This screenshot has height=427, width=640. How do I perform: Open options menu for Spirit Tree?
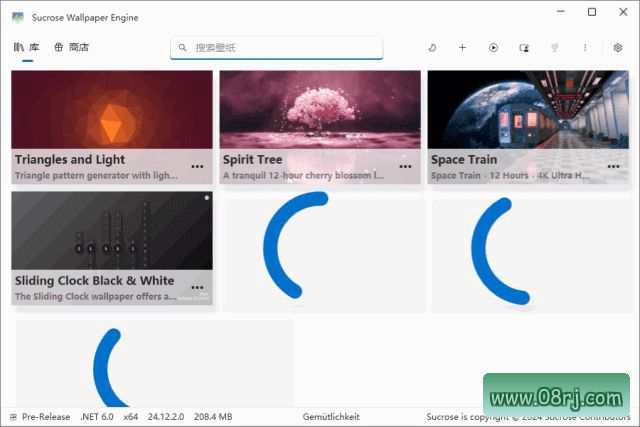(x=405, y=167)
